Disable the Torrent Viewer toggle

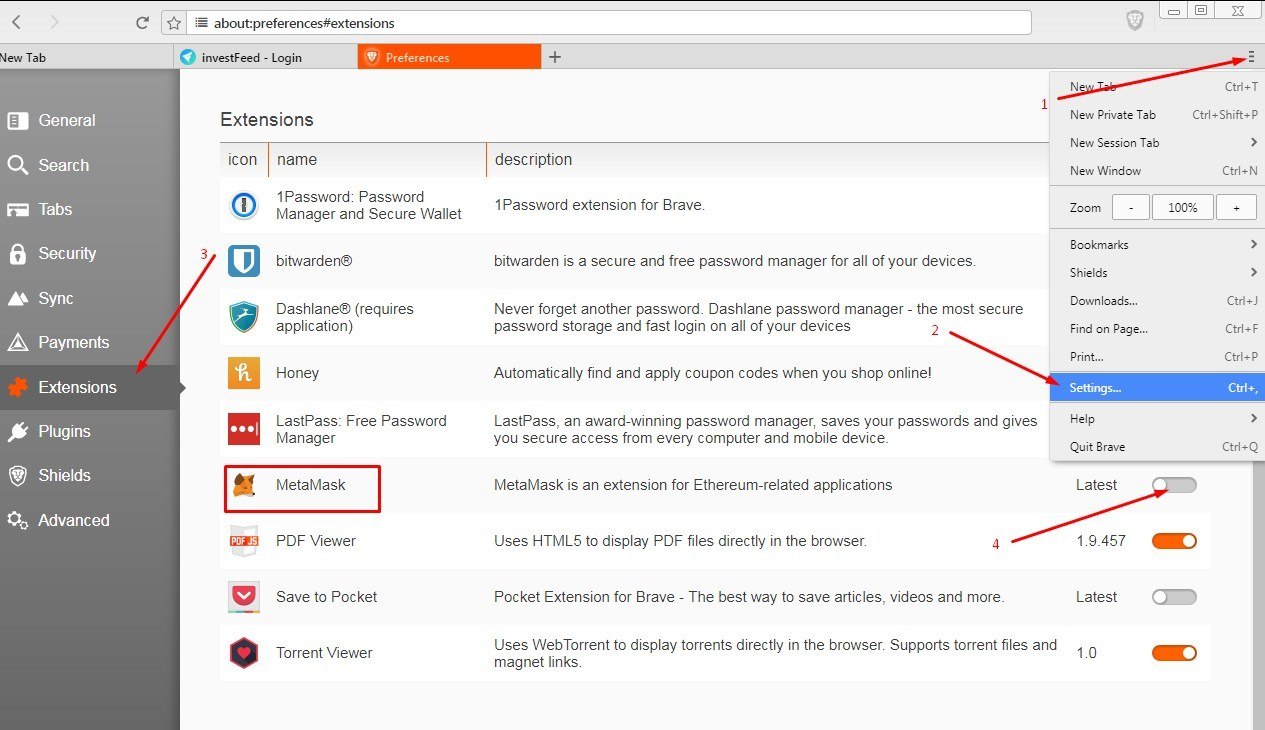[1174, 653]
